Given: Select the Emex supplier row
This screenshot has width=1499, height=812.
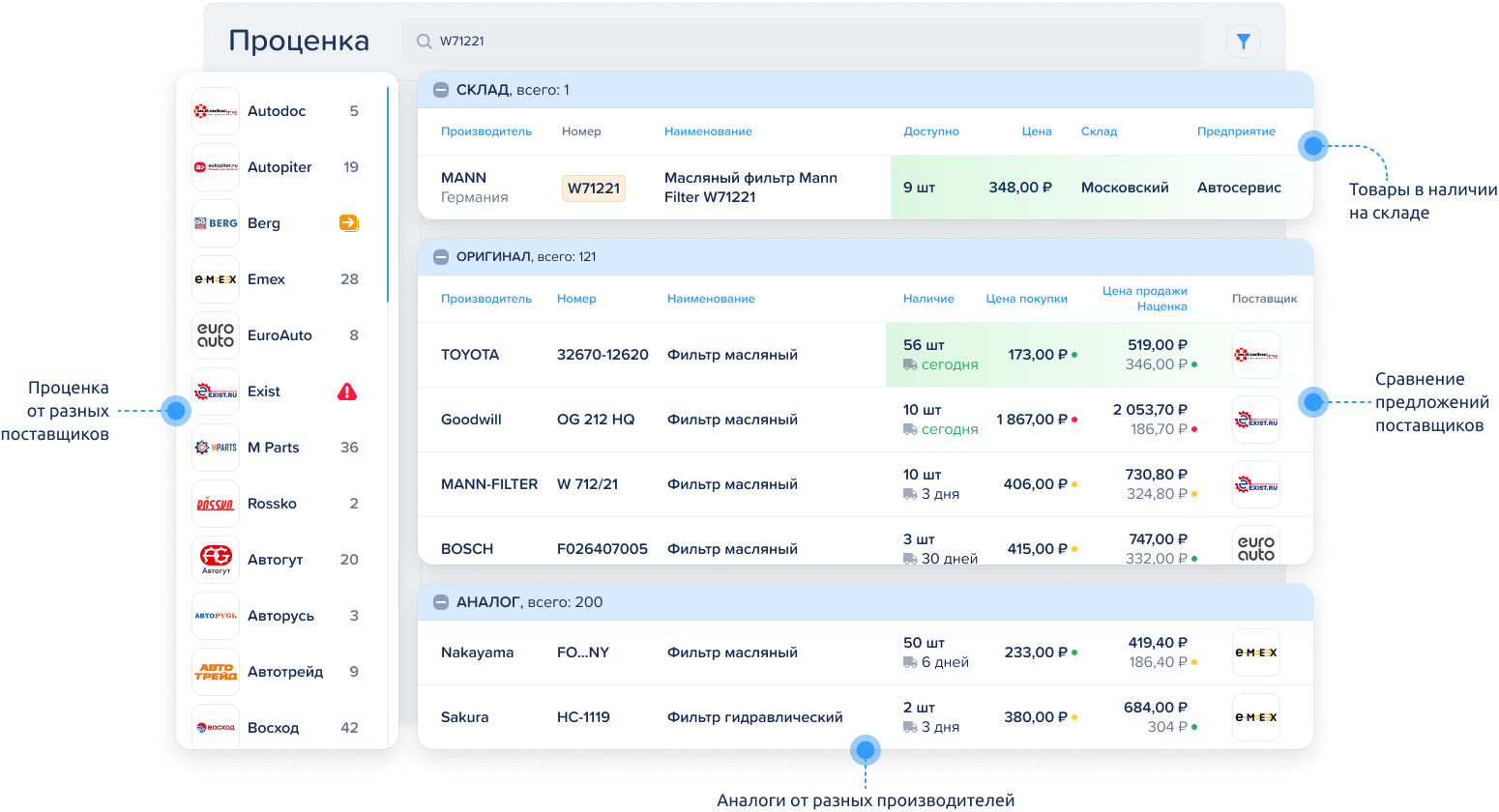Looking at the screenshot, I should tap(281, 279).
